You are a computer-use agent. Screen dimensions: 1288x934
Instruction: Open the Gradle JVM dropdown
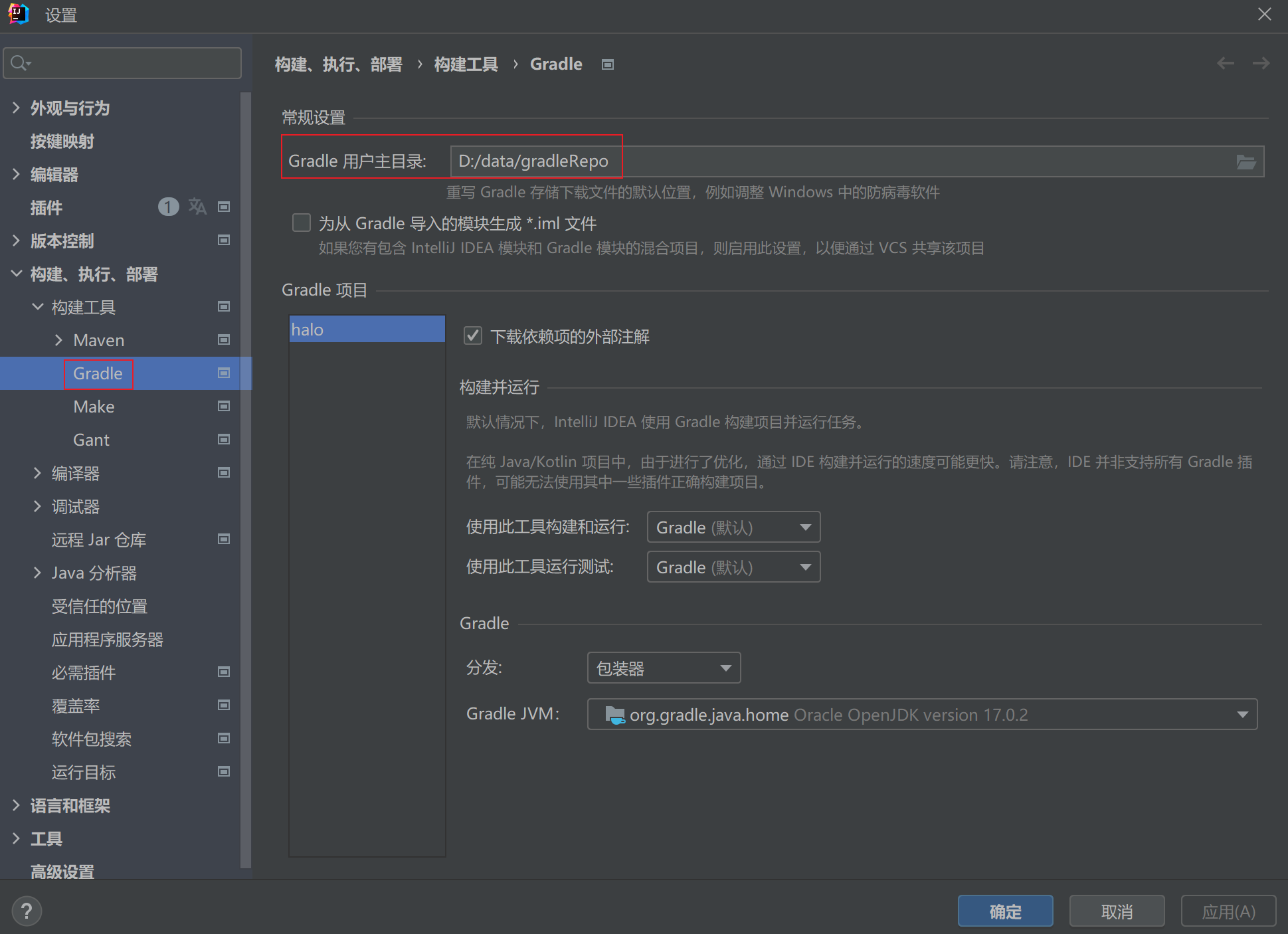pos(922,714)
